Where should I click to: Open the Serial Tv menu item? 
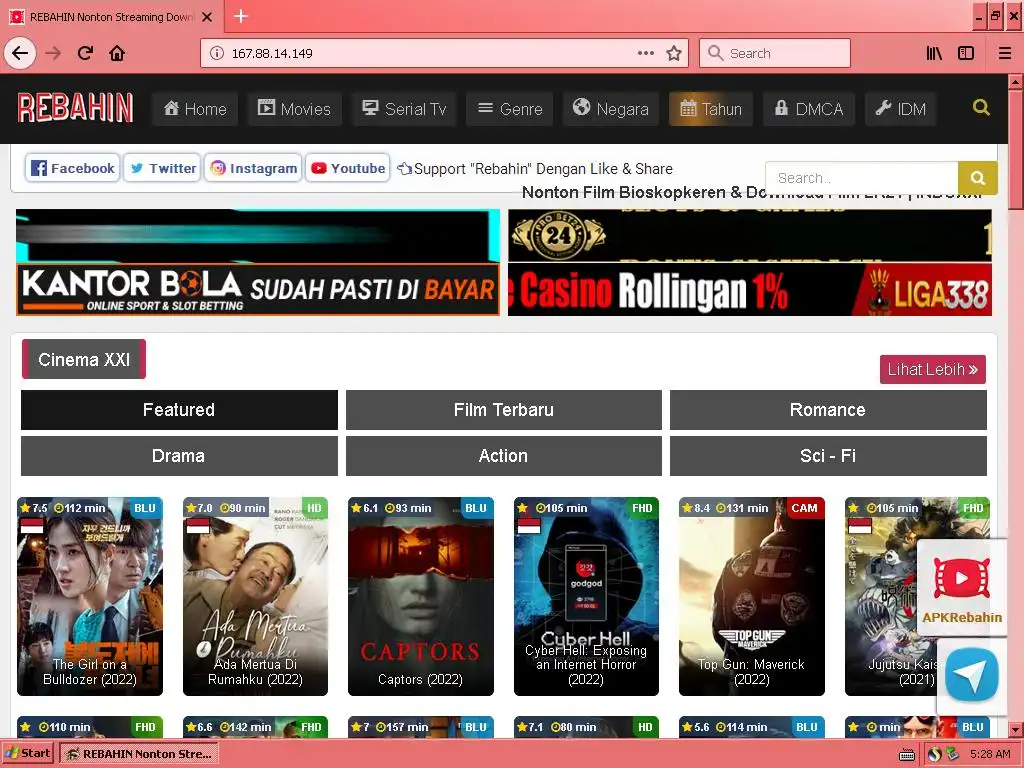tap(404, 108)
